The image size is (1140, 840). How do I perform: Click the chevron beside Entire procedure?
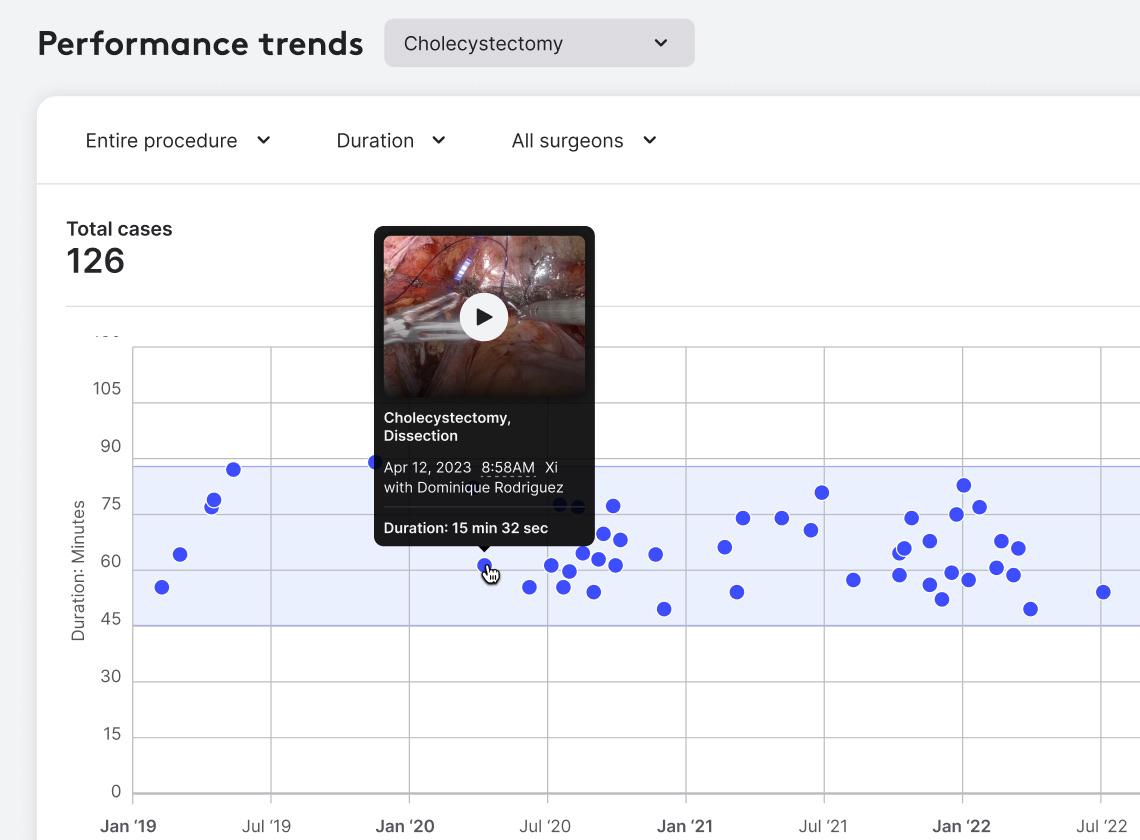point(263,141)
